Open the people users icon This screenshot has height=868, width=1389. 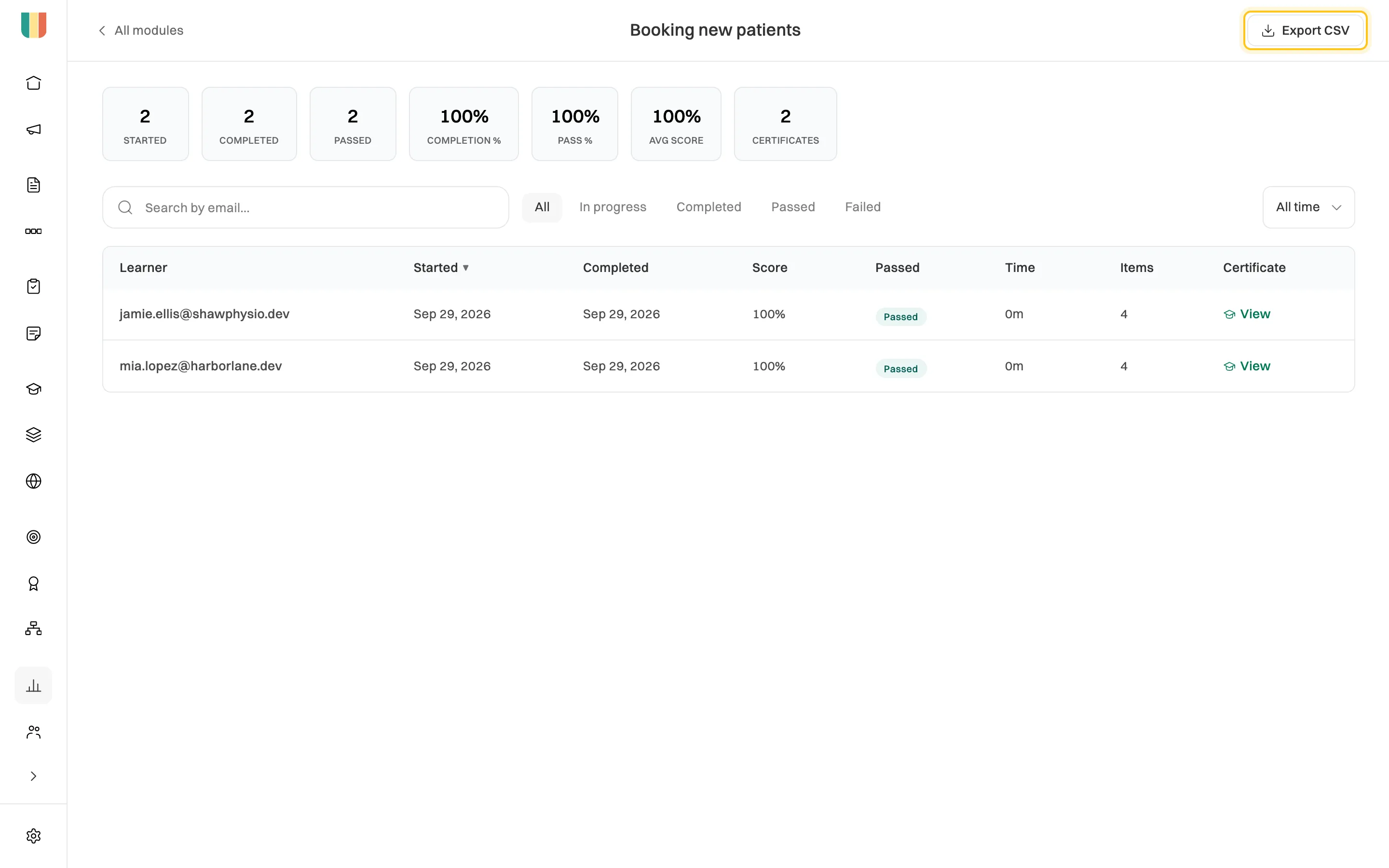pos(33,732)
